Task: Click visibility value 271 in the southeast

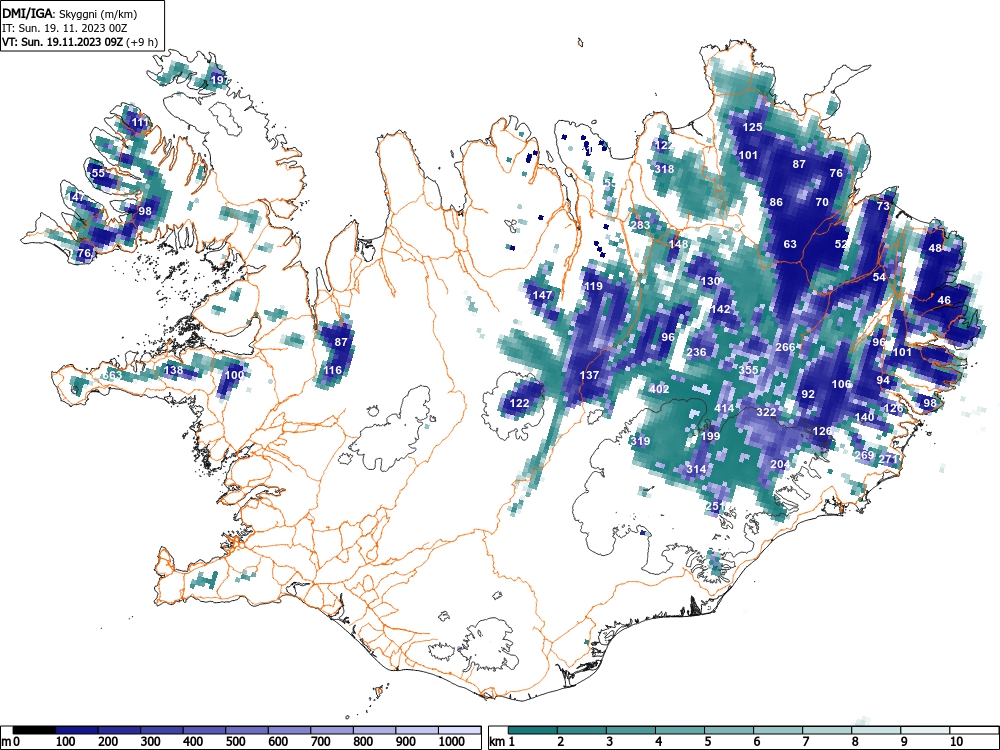Action: pos(888,459)
